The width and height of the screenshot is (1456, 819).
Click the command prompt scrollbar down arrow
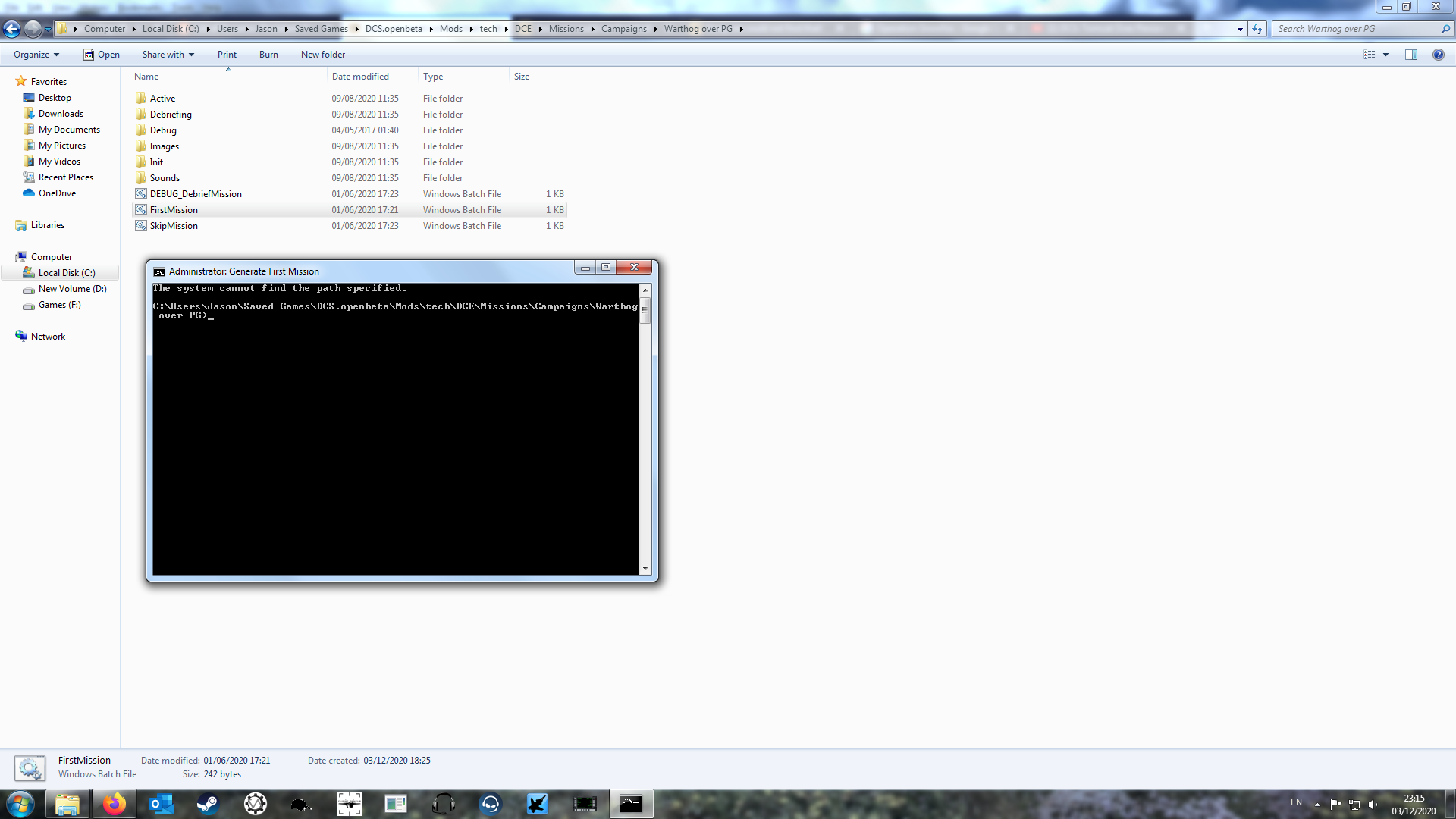pyautogui.click(x=645, y=569)
